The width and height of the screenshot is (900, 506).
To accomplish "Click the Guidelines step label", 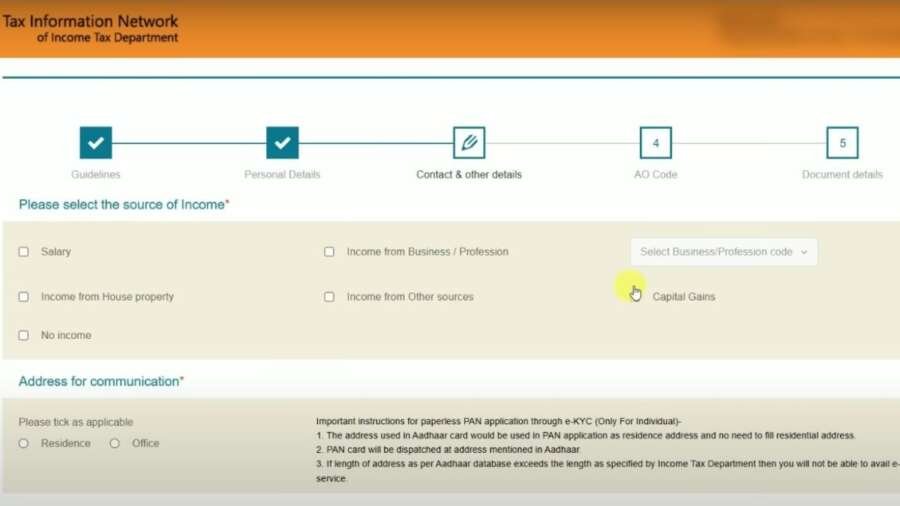I will tap(96, 174).
